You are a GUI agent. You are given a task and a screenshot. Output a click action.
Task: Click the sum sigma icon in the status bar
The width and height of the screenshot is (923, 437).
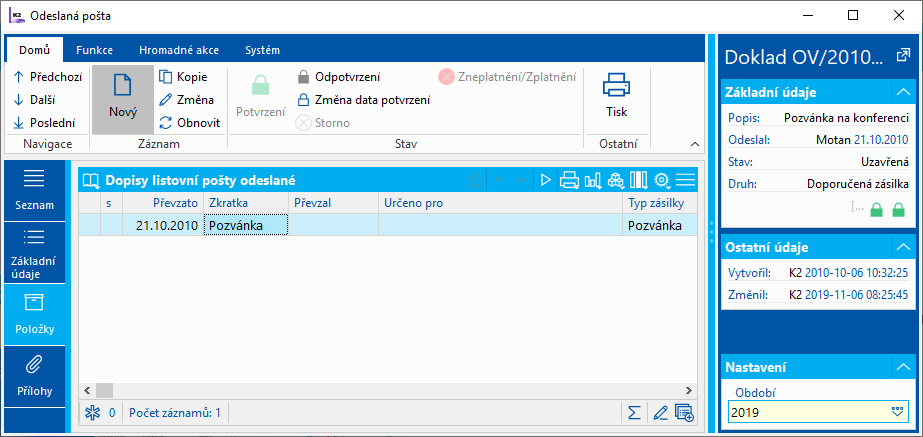[x=633, y=413]
